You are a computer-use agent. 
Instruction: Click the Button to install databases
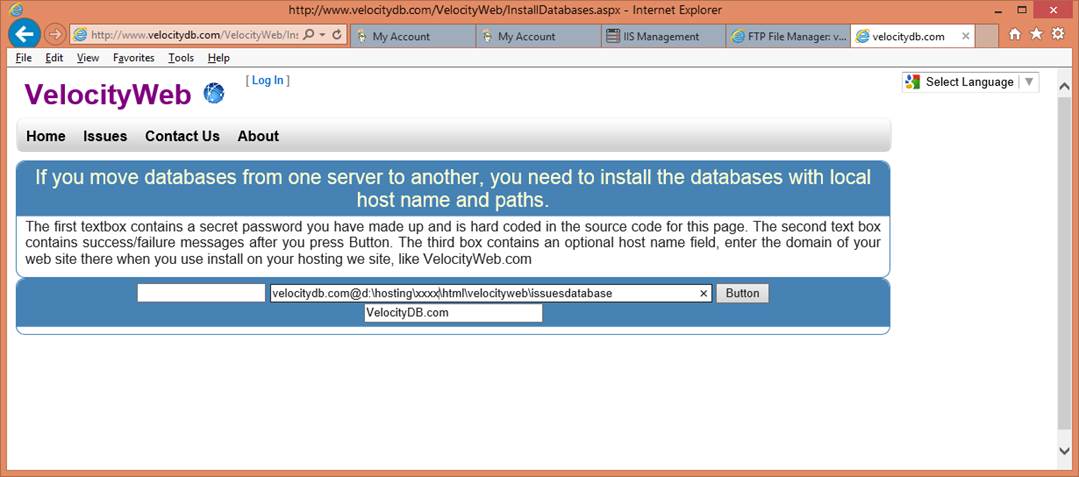743,293
